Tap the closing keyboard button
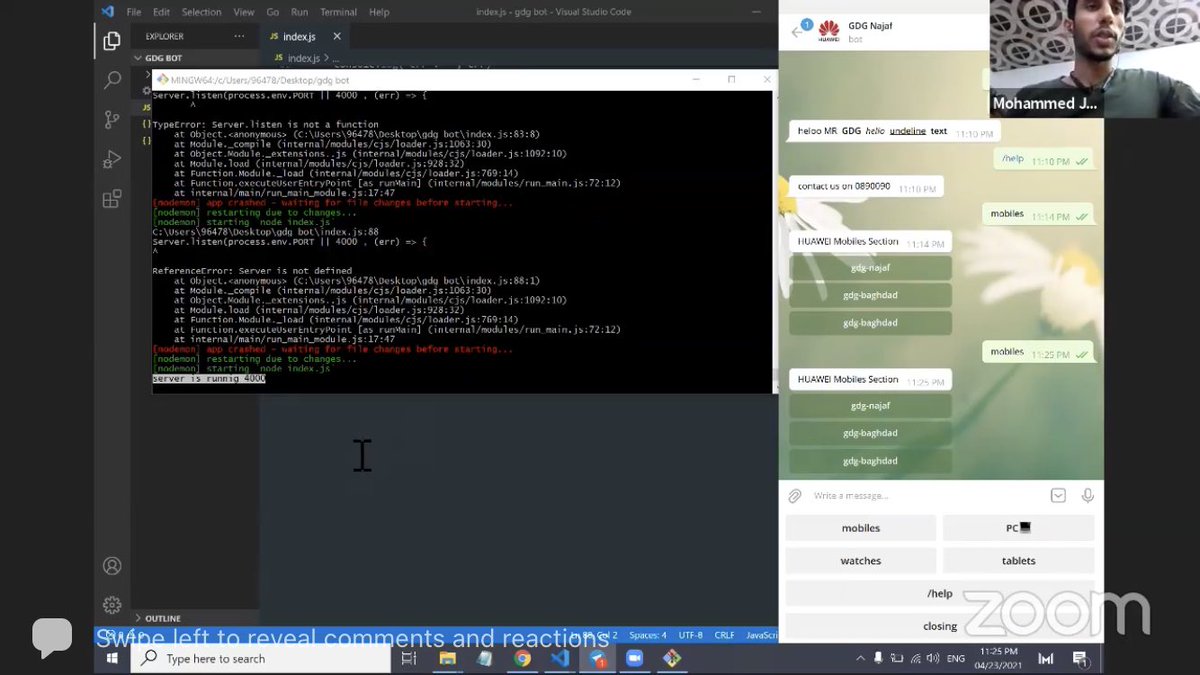Viewport: 1200px width, 675px height. tap(940, 626)
